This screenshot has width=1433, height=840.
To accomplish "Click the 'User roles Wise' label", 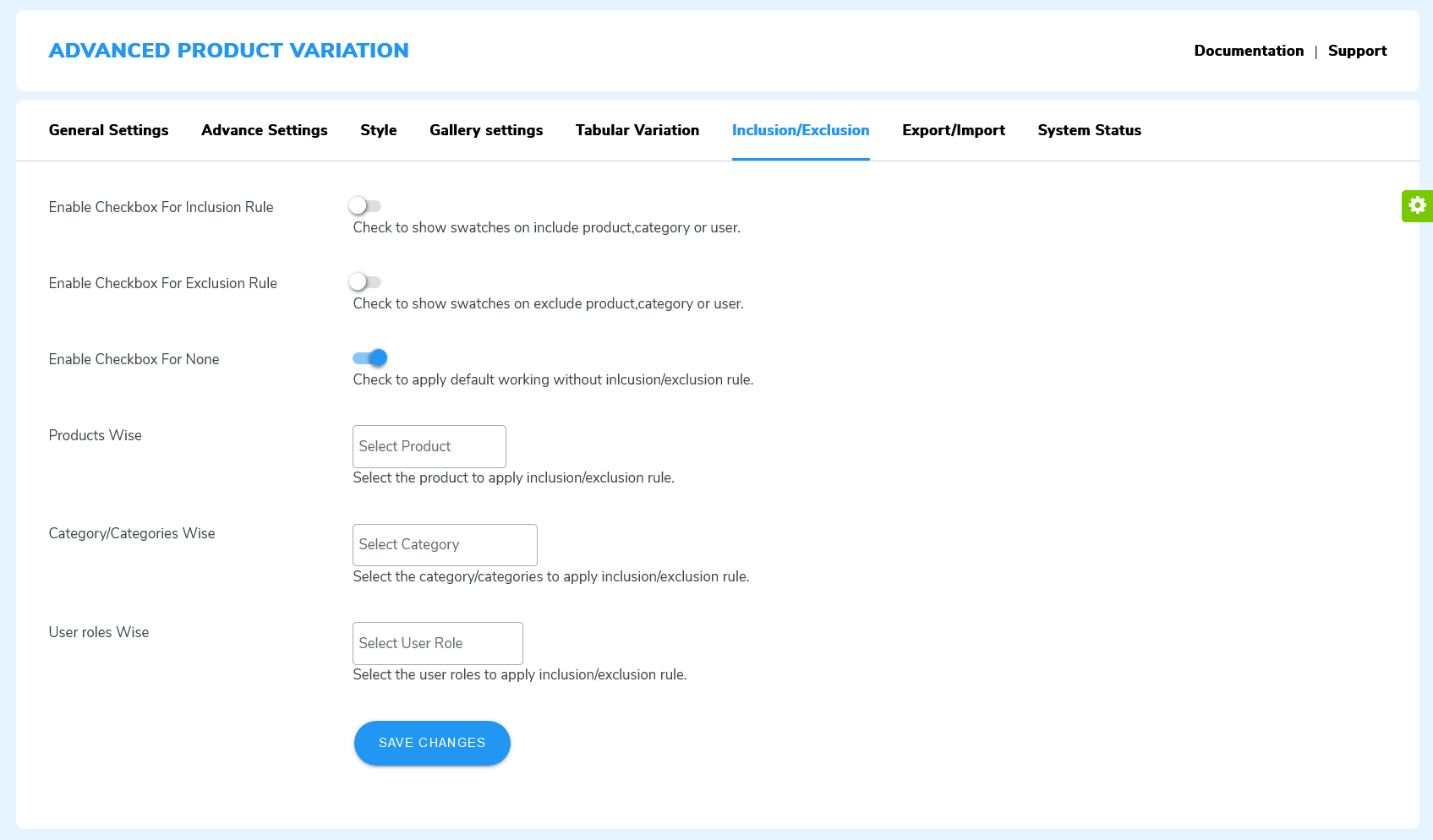I will pyautogui.click(x=99, y=632).
